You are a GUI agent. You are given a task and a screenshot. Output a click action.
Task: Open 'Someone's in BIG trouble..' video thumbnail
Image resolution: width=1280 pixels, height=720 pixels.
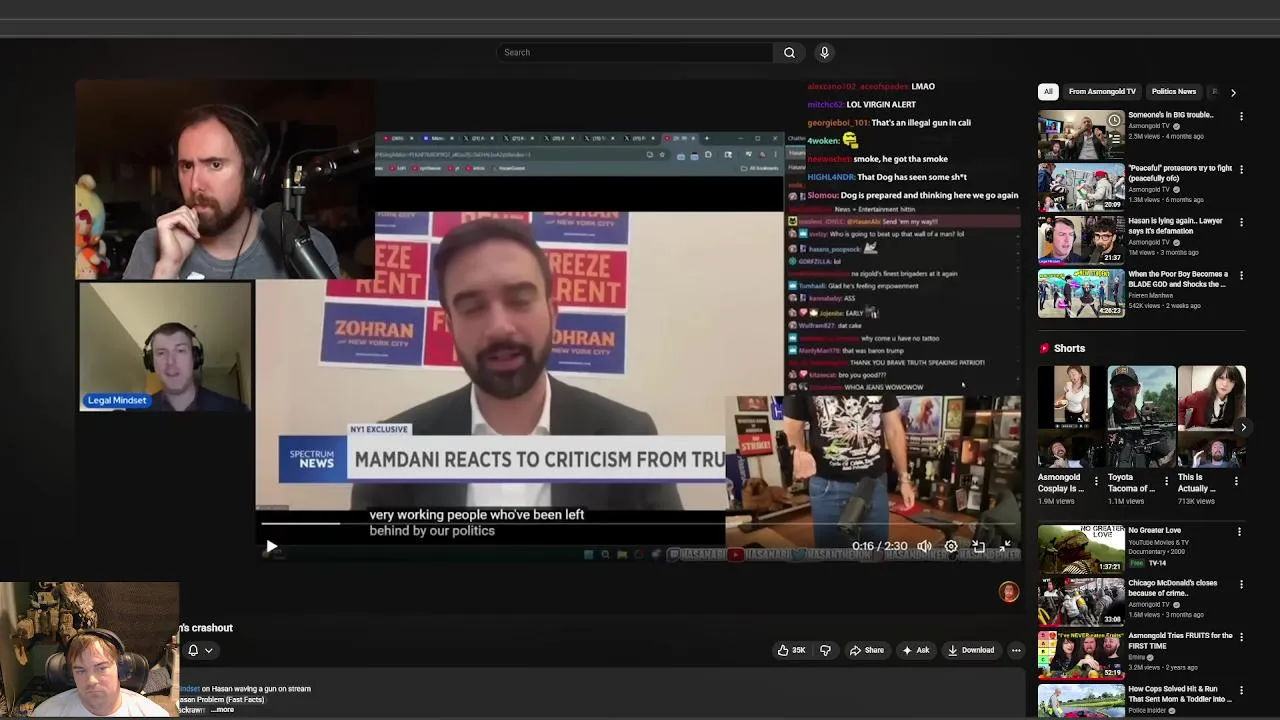(1081, 135)
